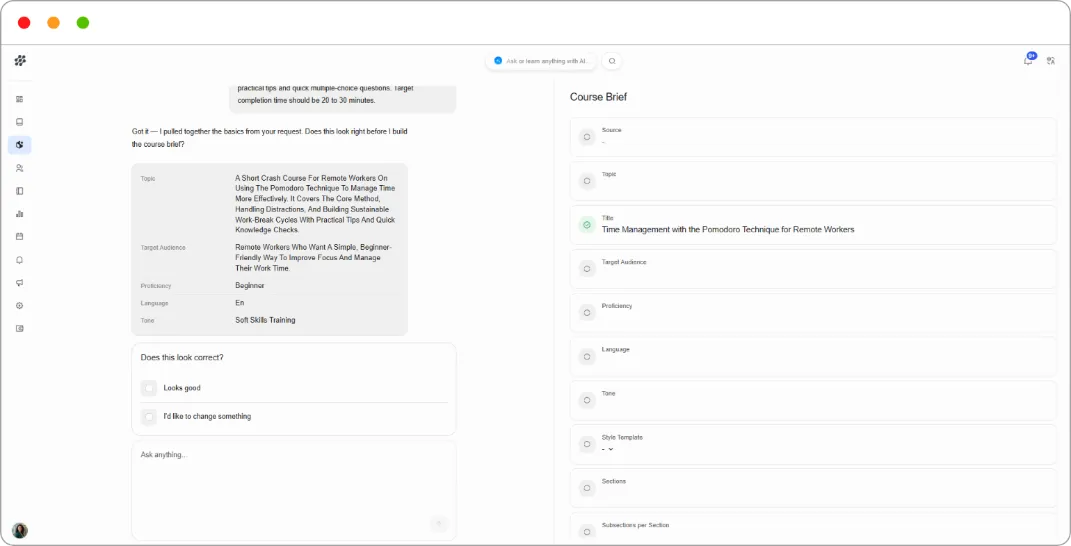
Task: Click the magnifier search button in header
Action: (x=612, y=61)
